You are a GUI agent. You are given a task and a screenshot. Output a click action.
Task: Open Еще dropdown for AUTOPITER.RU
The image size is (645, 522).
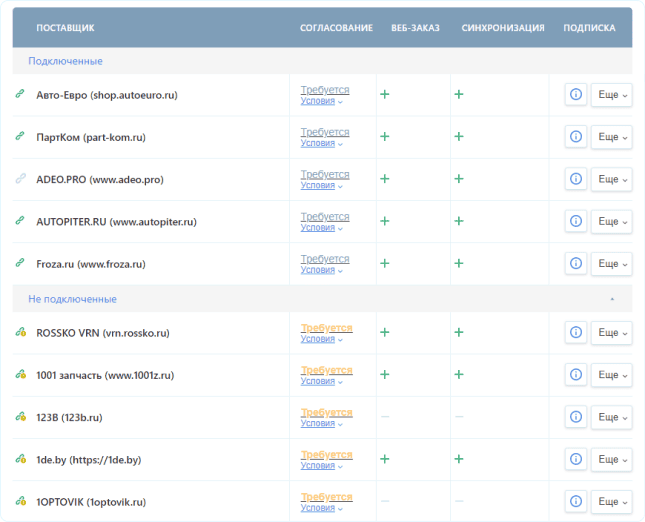point(611,221)
